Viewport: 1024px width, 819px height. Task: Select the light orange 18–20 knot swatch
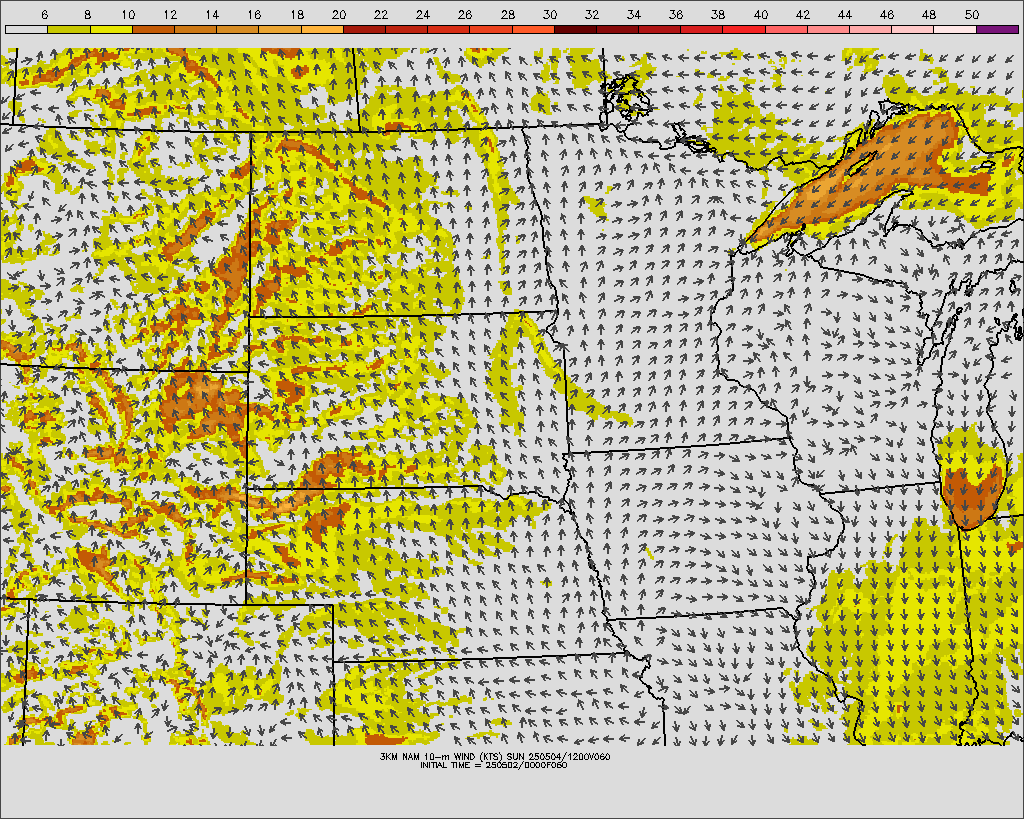(322, 29)
